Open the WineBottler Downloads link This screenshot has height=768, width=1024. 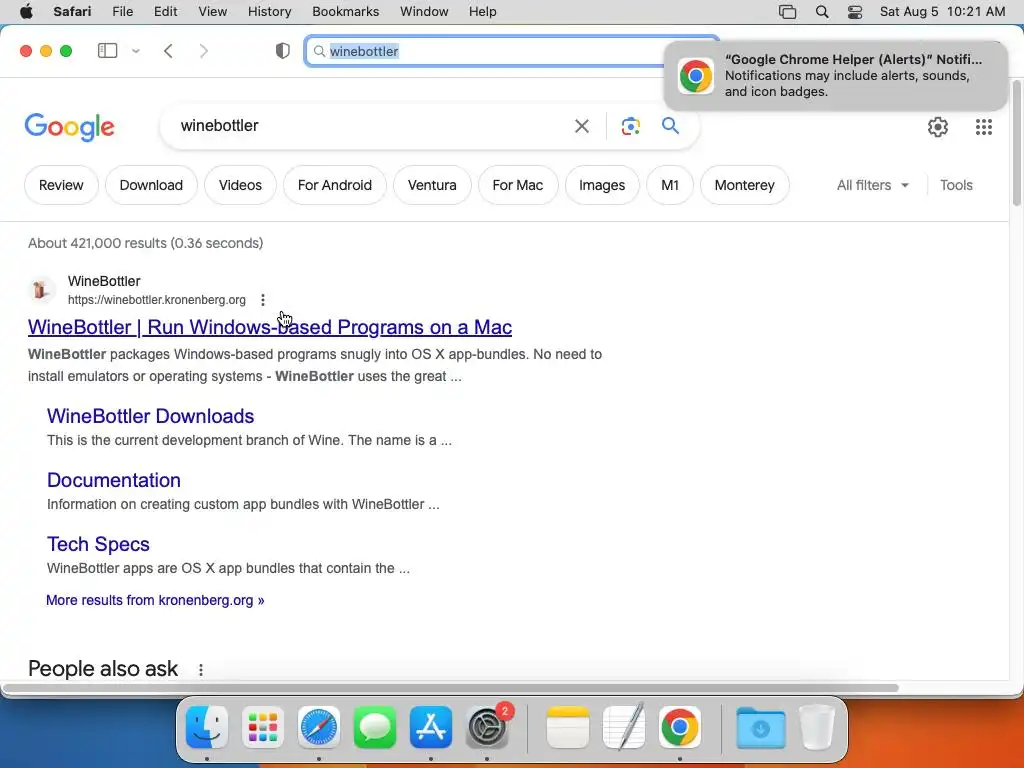[150, 416]
